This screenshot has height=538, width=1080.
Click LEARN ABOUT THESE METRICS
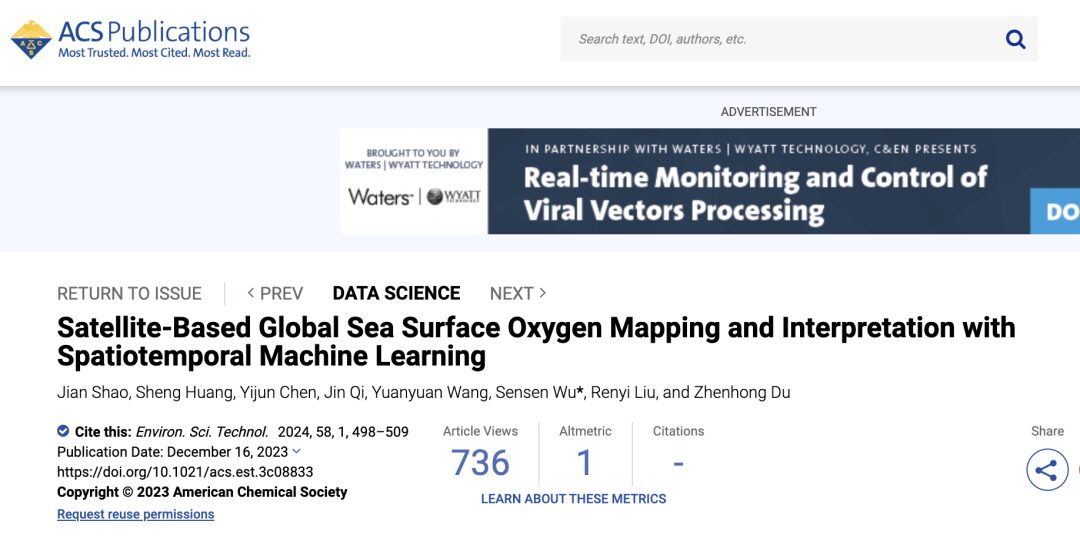pos(573,498)
